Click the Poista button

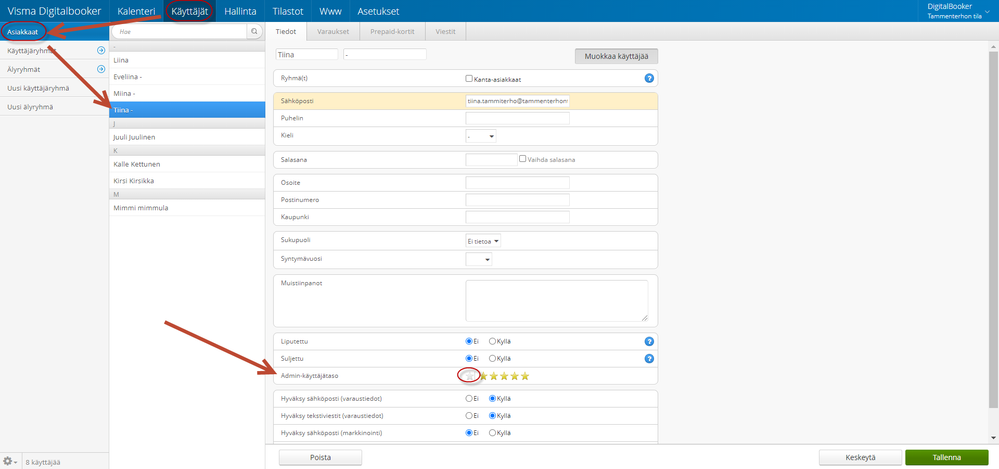click(320, 458)
